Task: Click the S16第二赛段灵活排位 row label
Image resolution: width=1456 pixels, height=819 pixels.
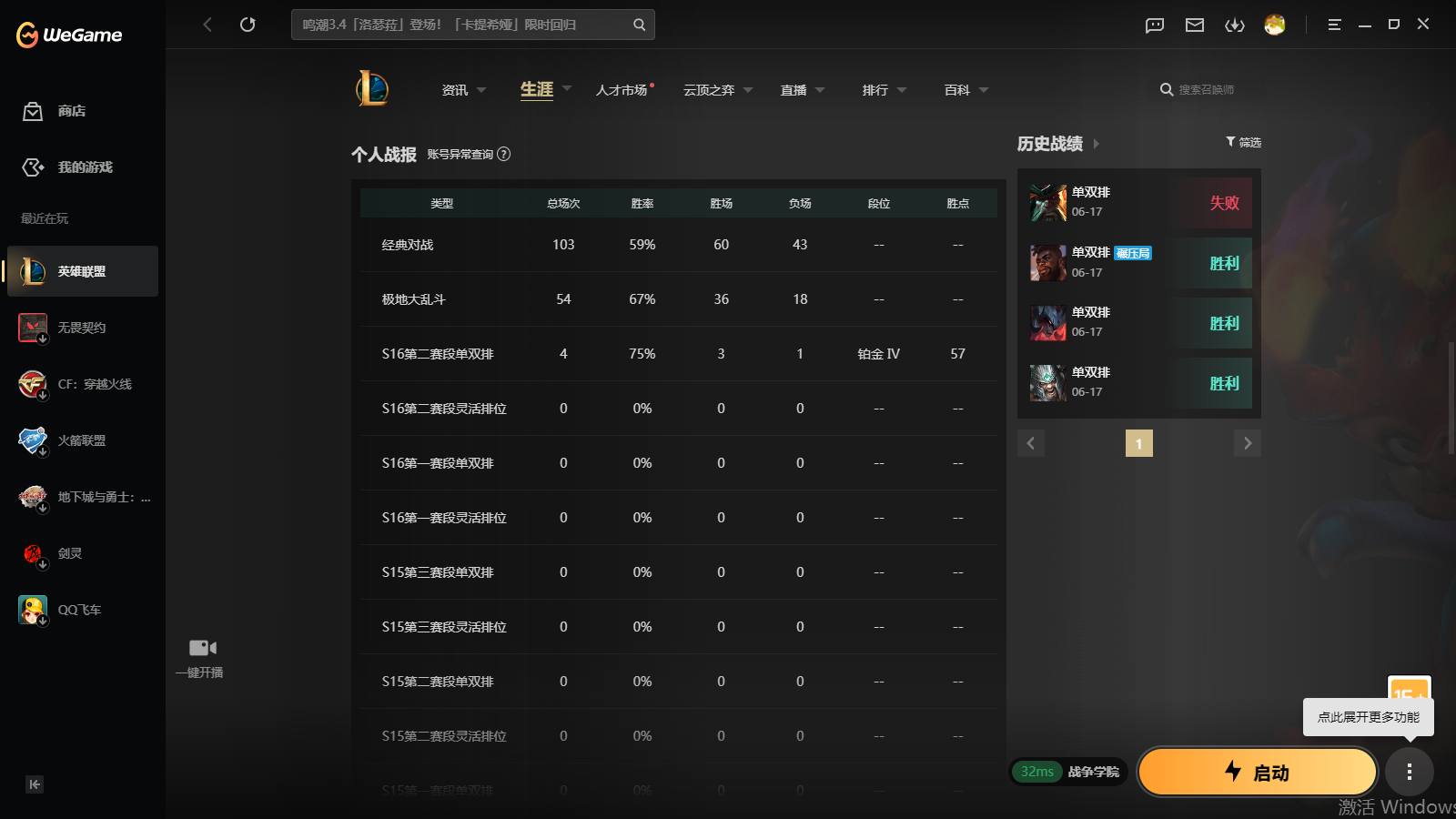Action: pyautogui.click(x=444, y=409)
